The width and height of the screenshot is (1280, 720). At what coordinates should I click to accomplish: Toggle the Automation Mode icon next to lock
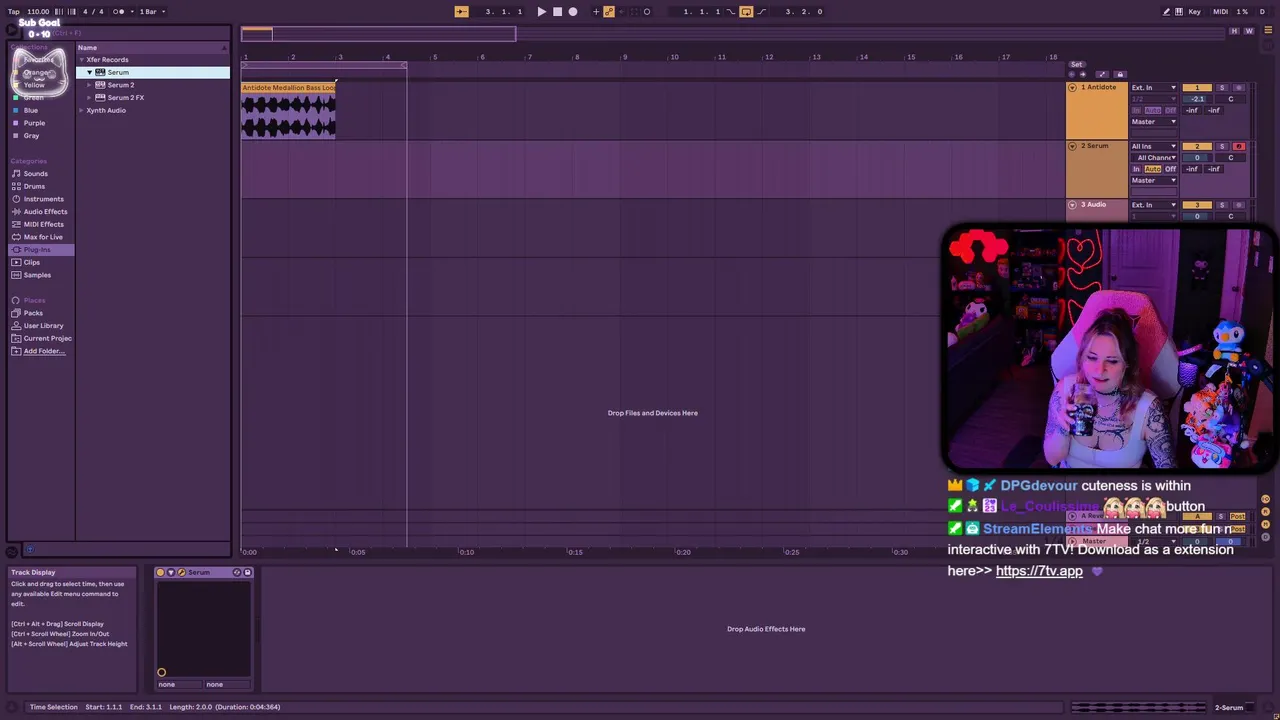tap(1102, 75)
